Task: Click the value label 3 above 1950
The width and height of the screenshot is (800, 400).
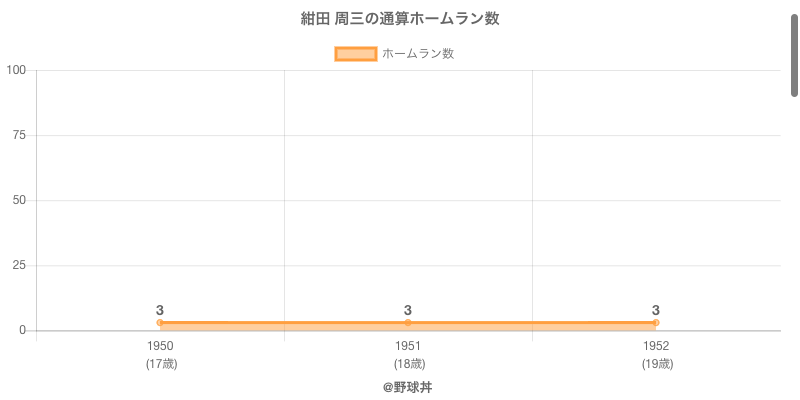Action: (x=160, y=310)
